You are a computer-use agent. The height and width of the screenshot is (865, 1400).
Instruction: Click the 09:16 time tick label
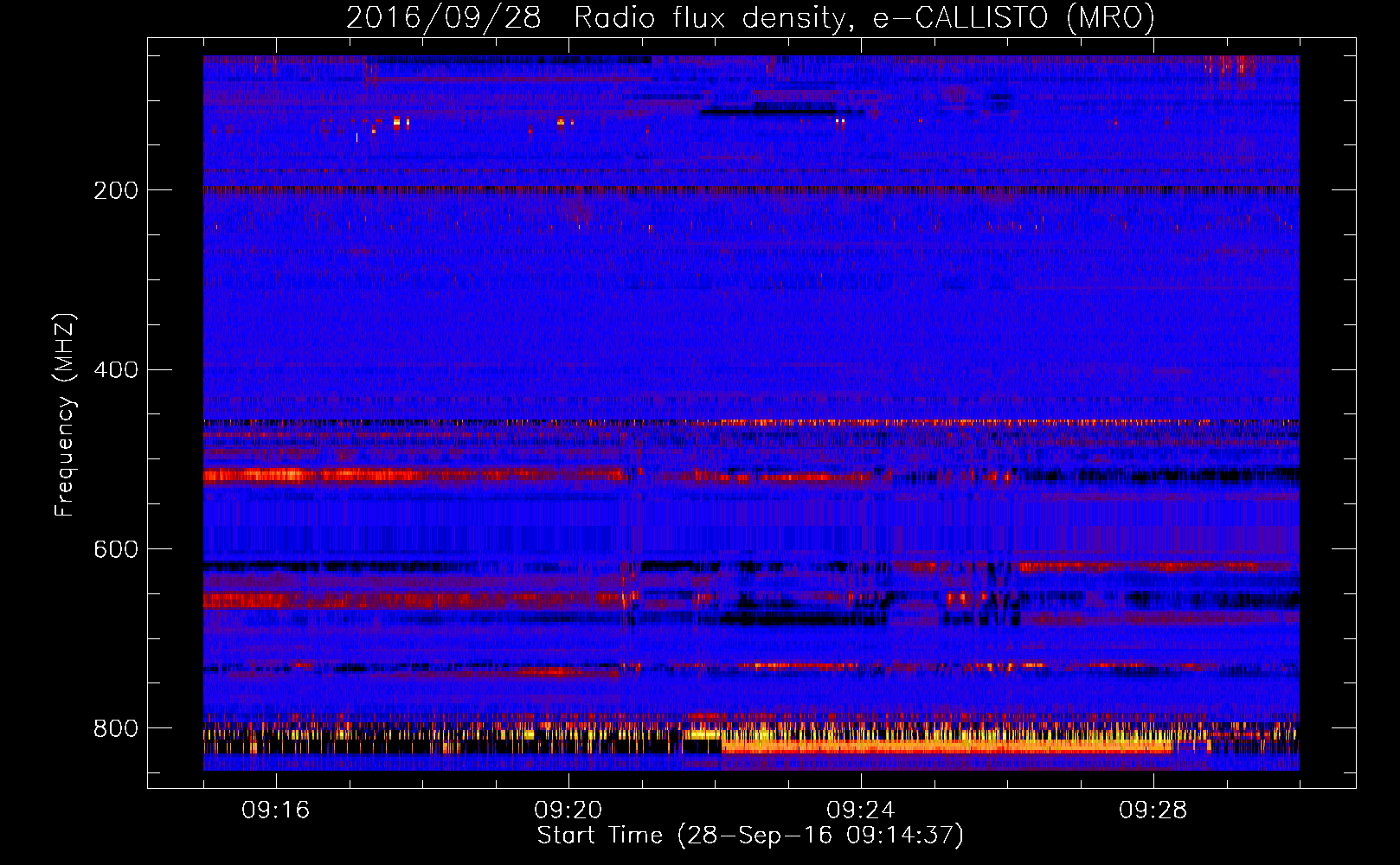(x=276, y=811)
